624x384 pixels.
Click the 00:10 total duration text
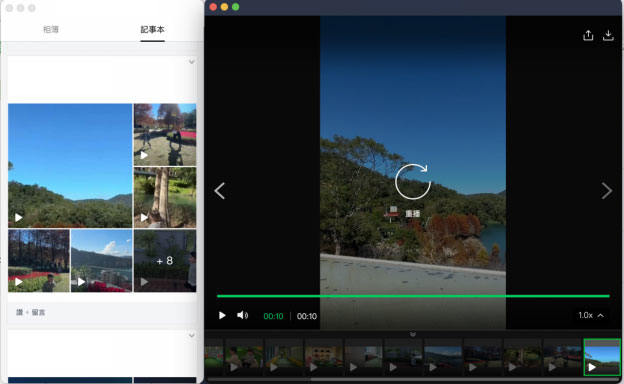(x=307, y=316)
